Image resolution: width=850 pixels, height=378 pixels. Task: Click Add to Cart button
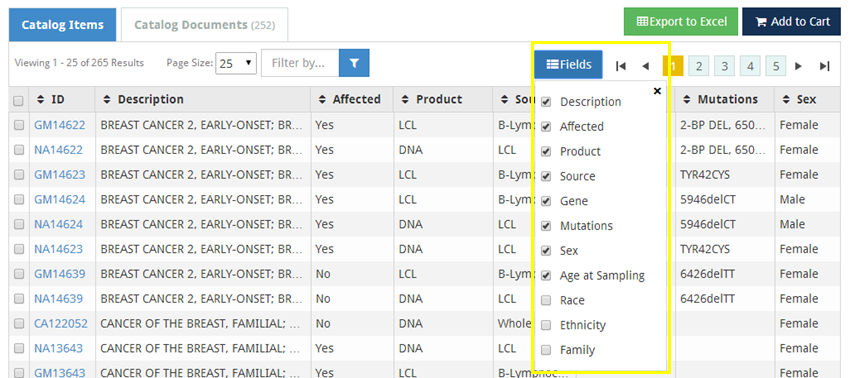791,22
